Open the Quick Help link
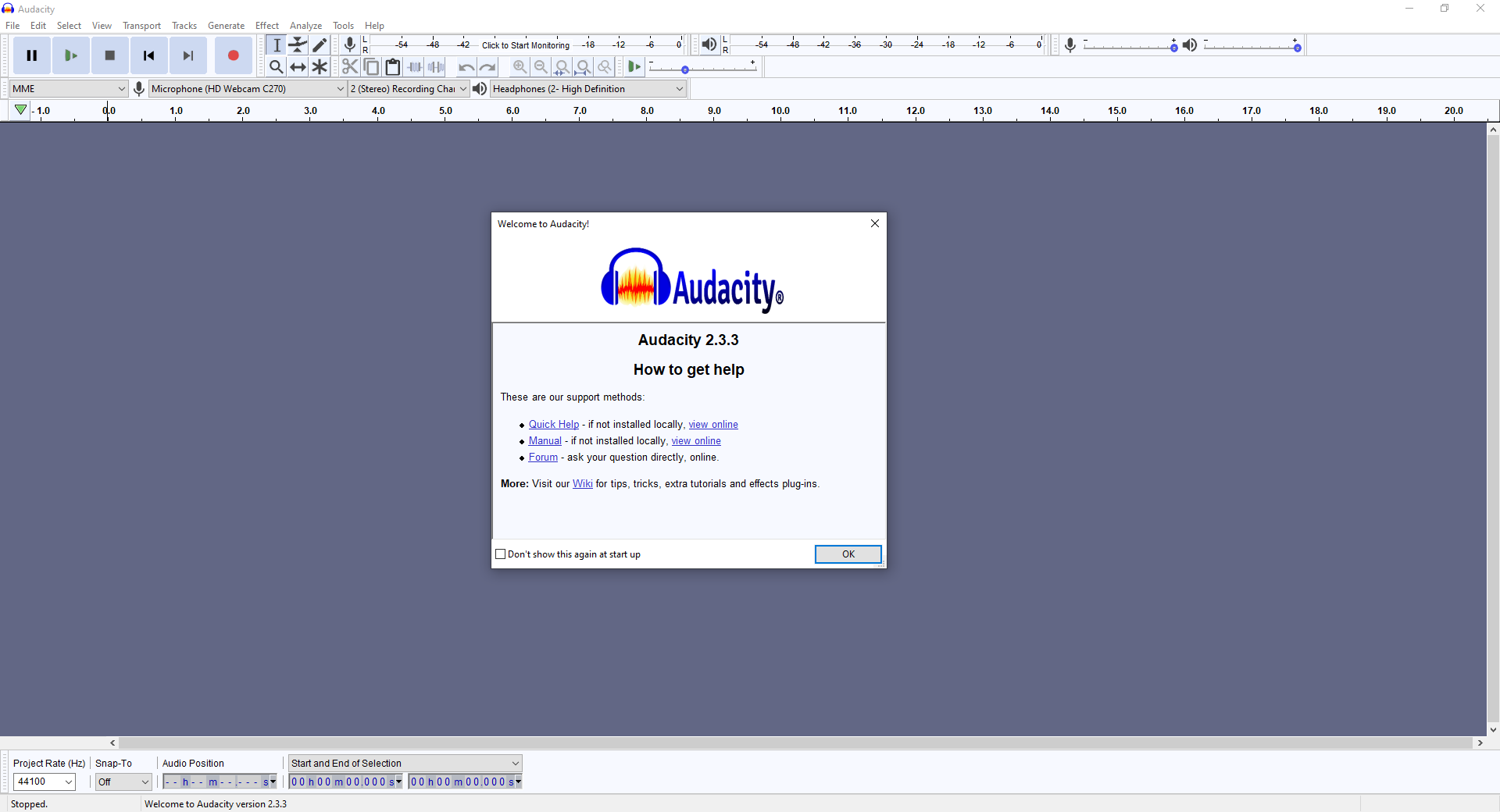Viewport: 1500px width, 812px height. click(554, 425)
